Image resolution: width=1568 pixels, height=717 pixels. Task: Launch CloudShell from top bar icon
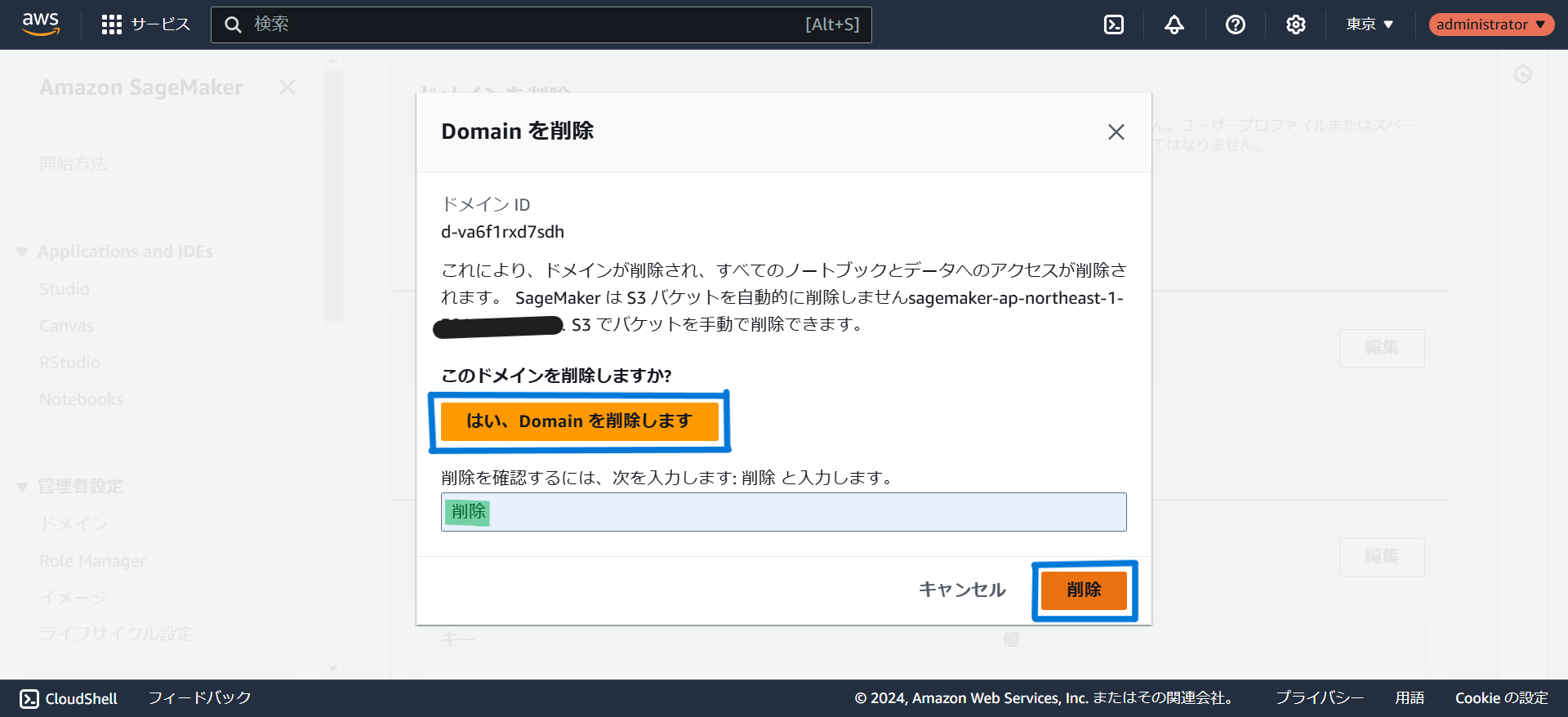pos(1113,24)
